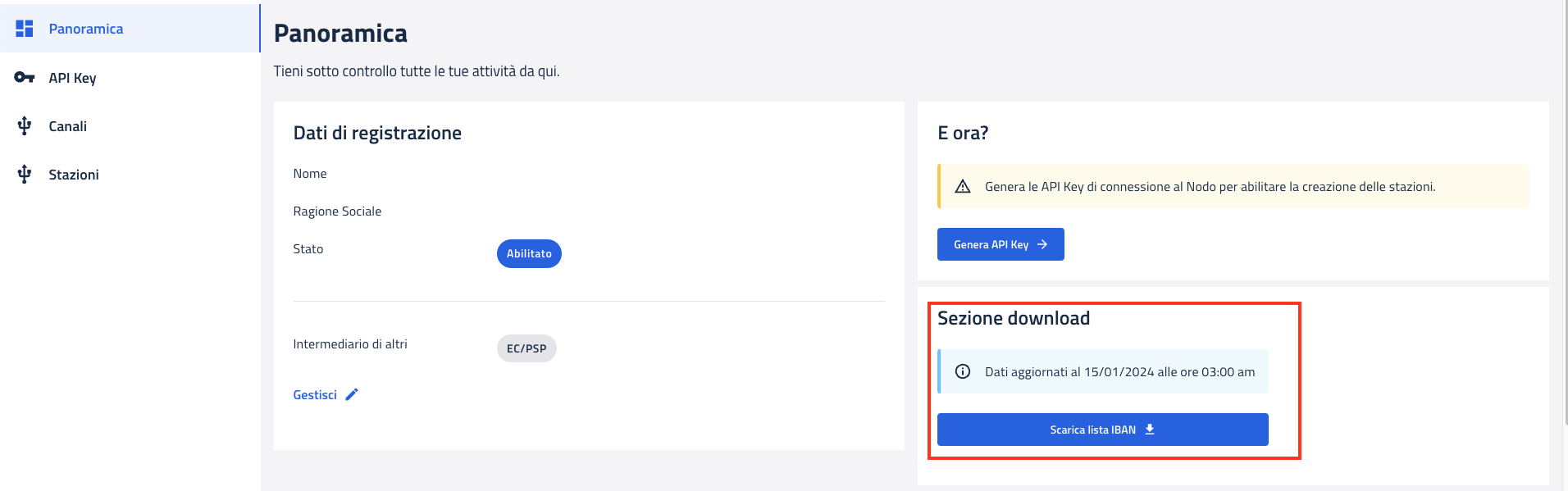Click the pencil icon beside Gestisci
Image resolution: width=1568 pixels, height=491 pixels.
coord(352,394)
